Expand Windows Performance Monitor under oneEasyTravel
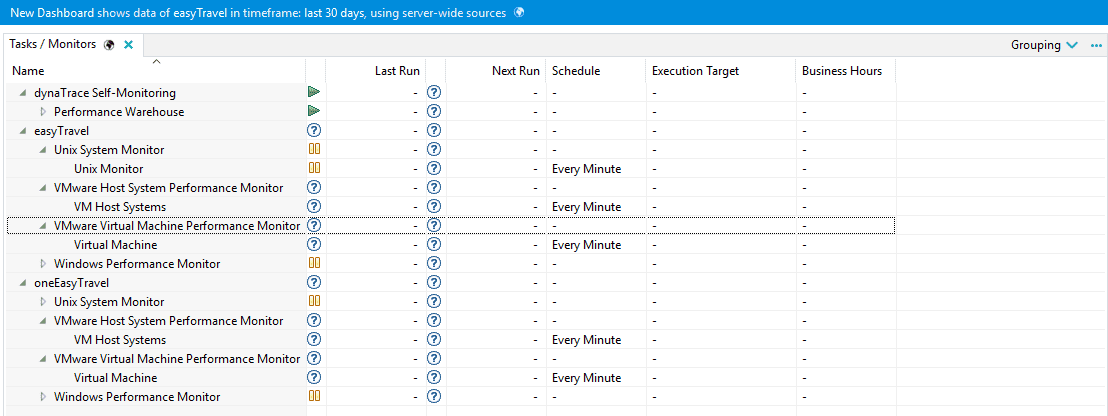1108x416 pixels. point(43,397)
